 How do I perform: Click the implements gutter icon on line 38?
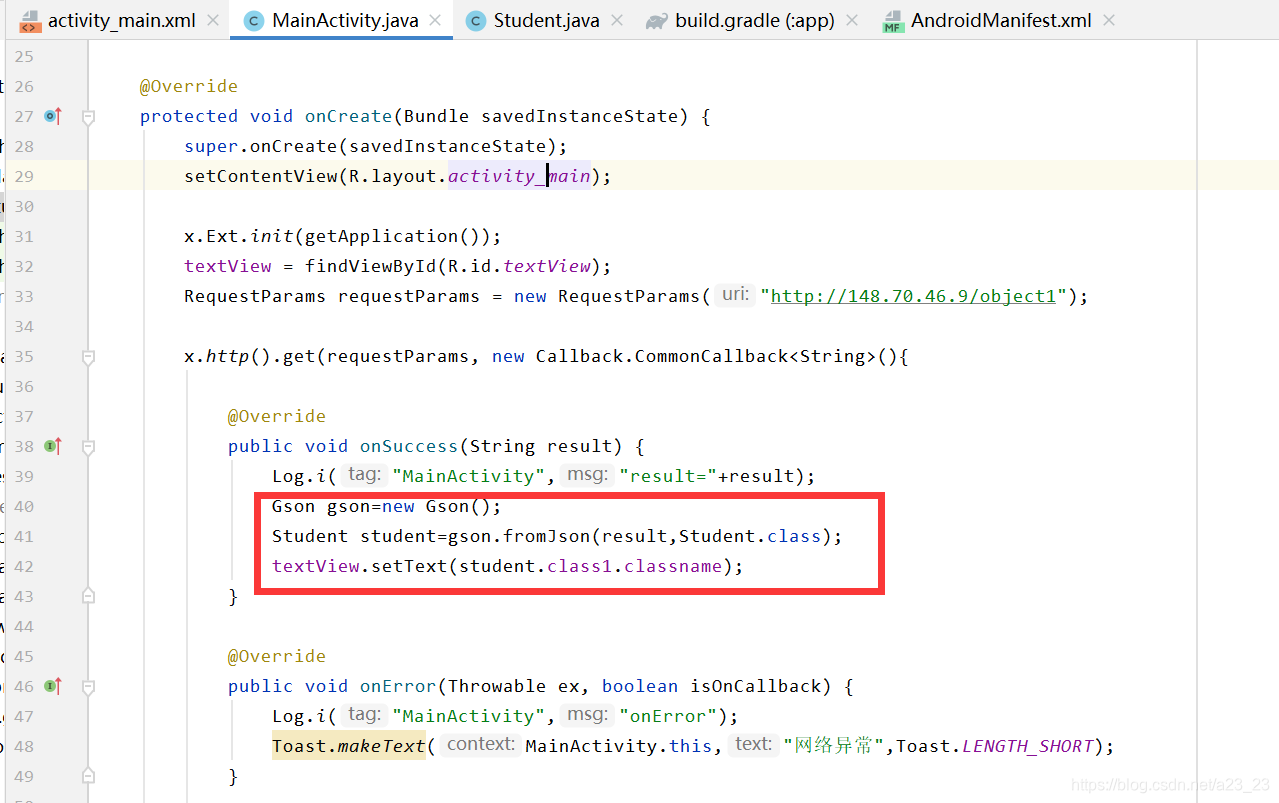click(53, 446)
